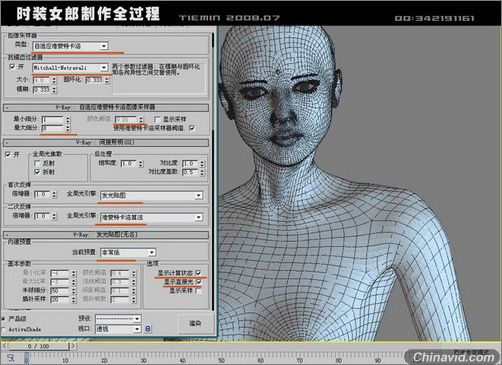
Task: Enable the 显示采样 checkbox under 选项
Action: click(x=199, y=291)
